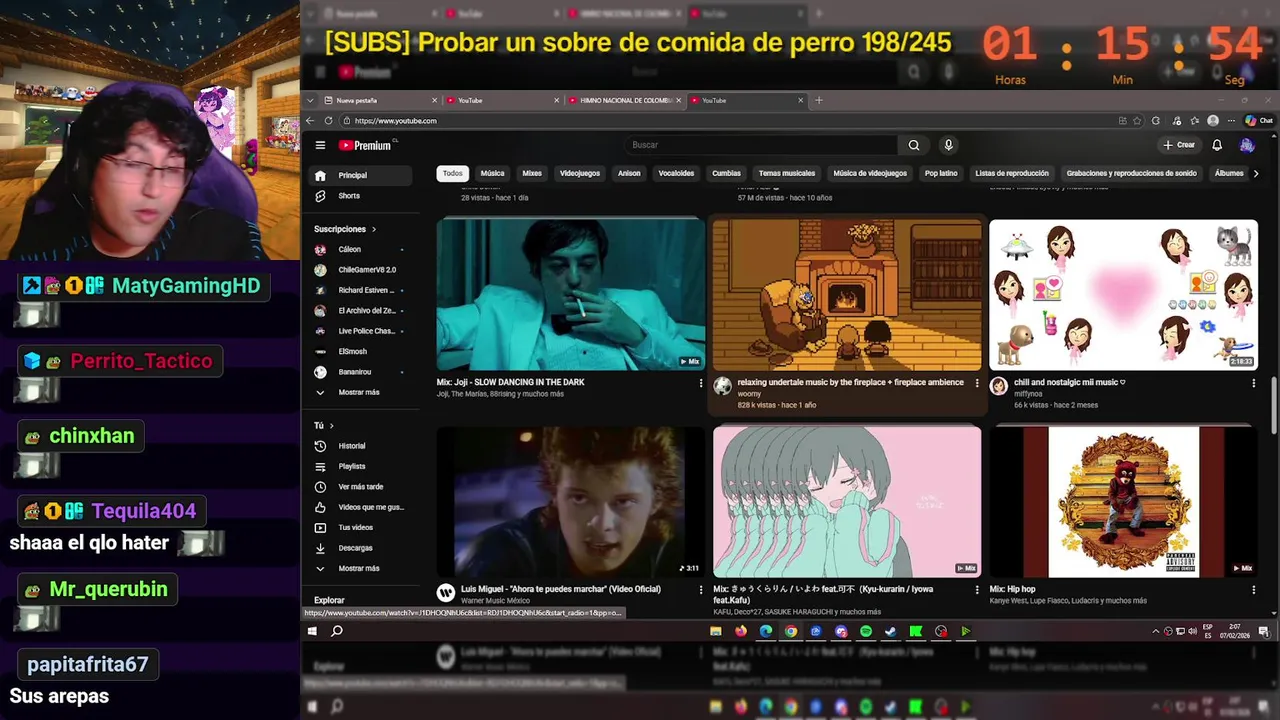Viewport: 1280px width, 720px height.
Task: Click the Crear button
Action: coord(1180,145)
